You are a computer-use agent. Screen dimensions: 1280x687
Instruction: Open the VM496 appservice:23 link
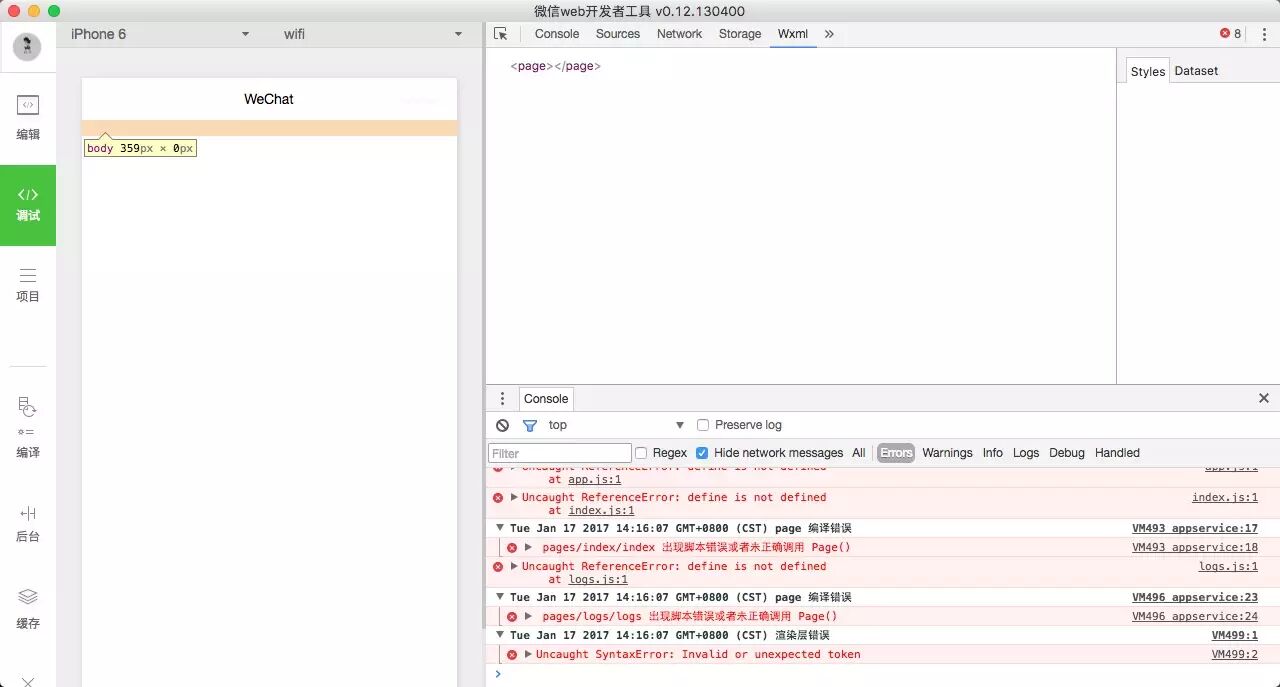click(x=1195, y=597)
